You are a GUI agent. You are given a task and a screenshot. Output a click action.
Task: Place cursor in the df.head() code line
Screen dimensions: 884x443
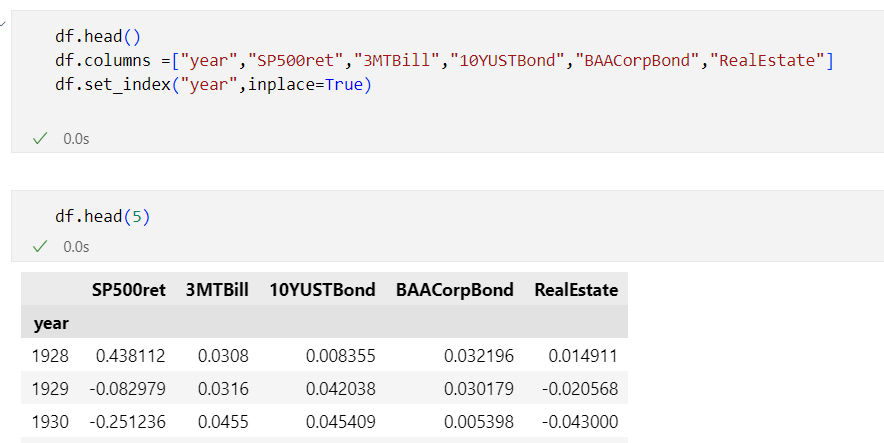[98, 37]
